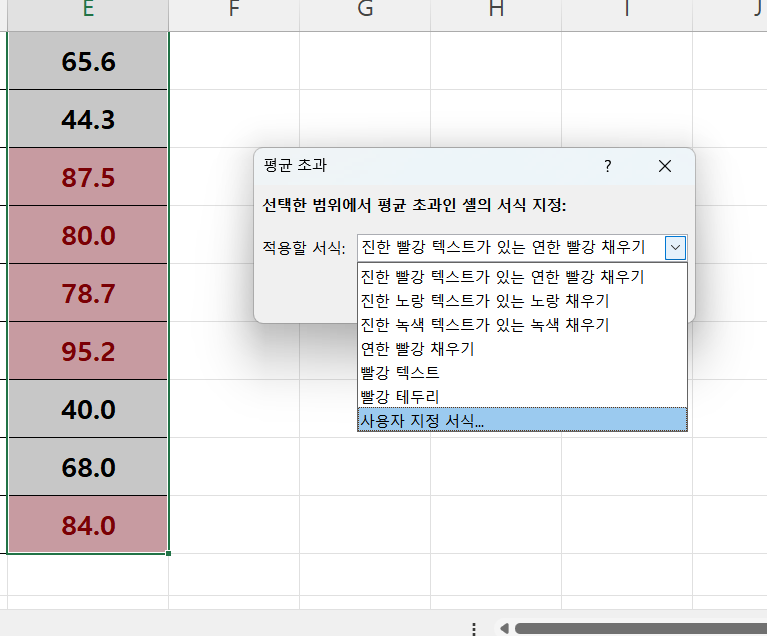Click horizontal scrollbar left arrow
Image resolution: width=767 pixels, height=636 pixels.
tap(504, 628)
